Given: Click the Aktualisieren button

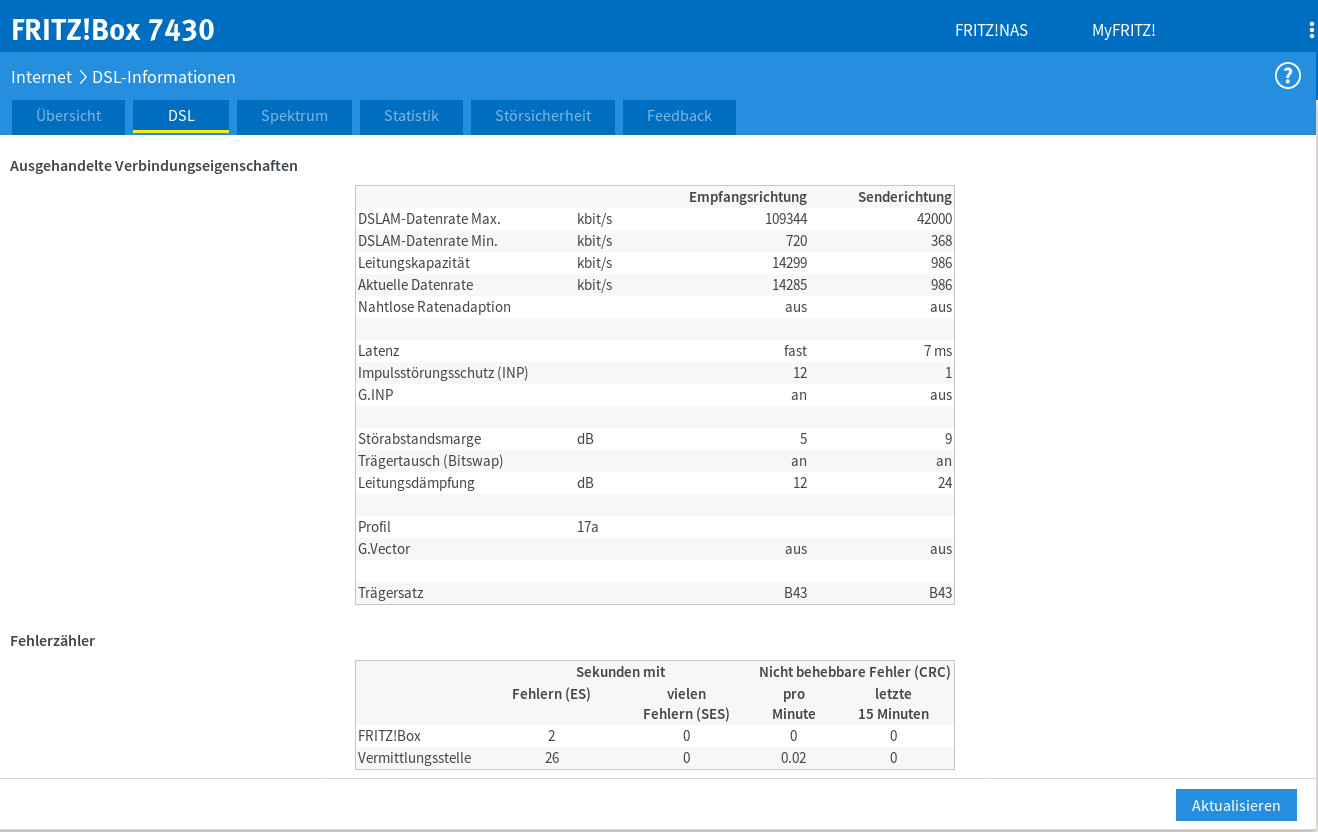Looking at the screenshot, I should [1236, 805].
